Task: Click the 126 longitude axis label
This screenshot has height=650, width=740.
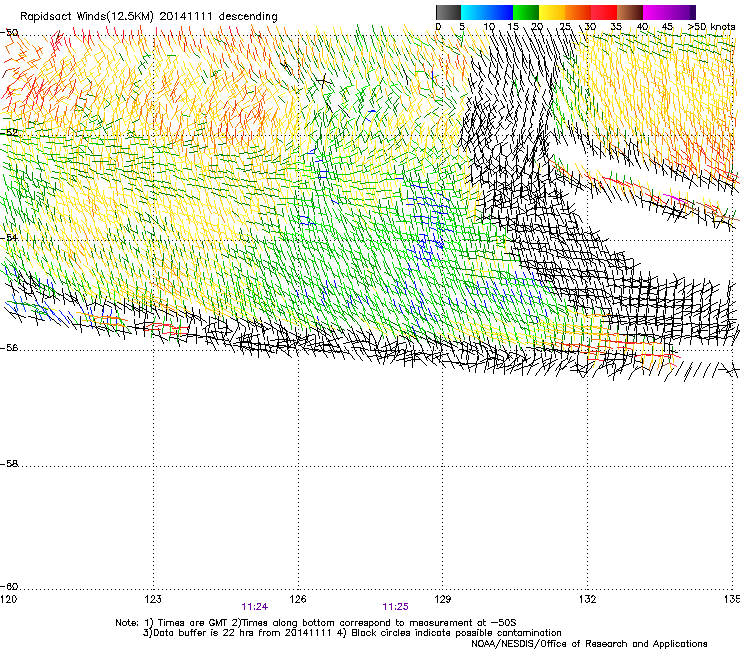Action: [x=298, y=599]
